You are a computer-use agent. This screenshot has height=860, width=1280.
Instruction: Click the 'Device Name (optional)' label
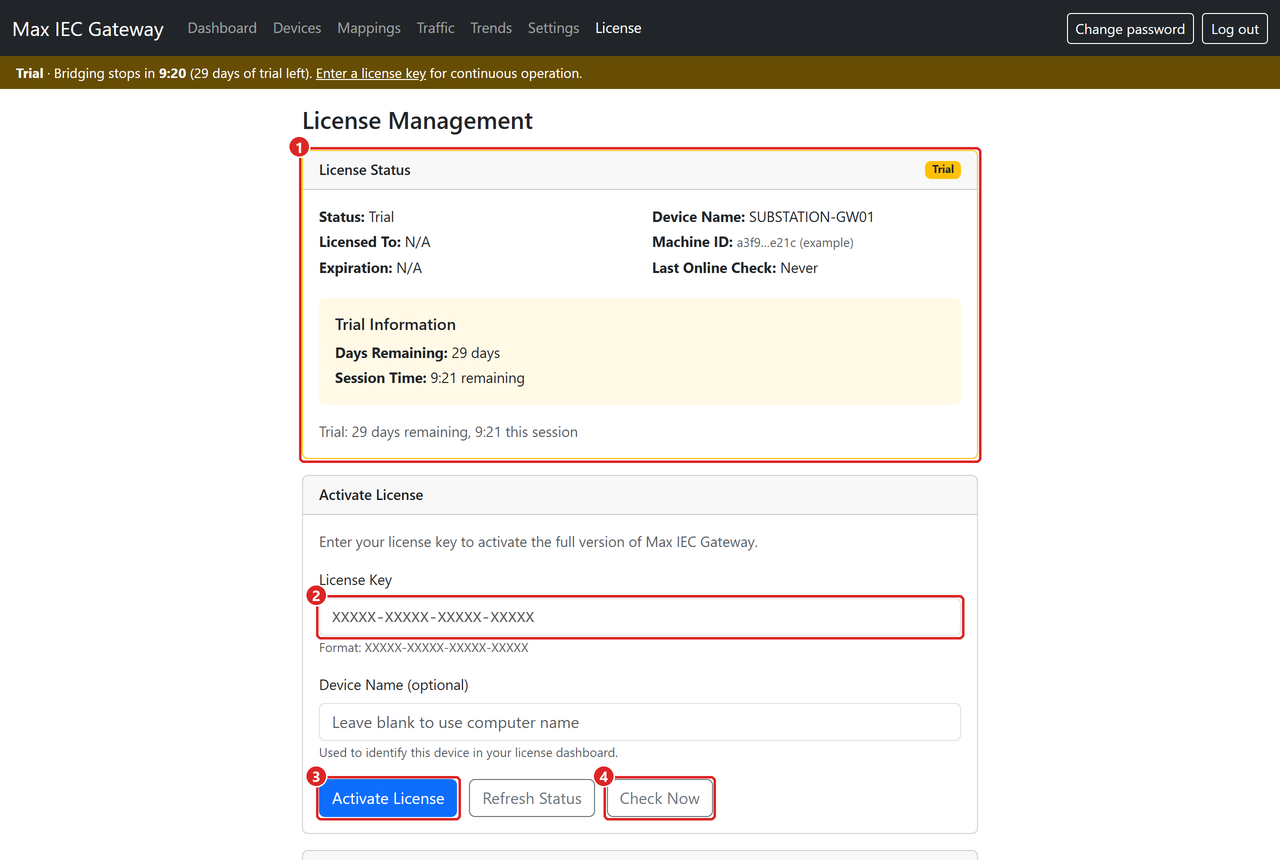394,685
